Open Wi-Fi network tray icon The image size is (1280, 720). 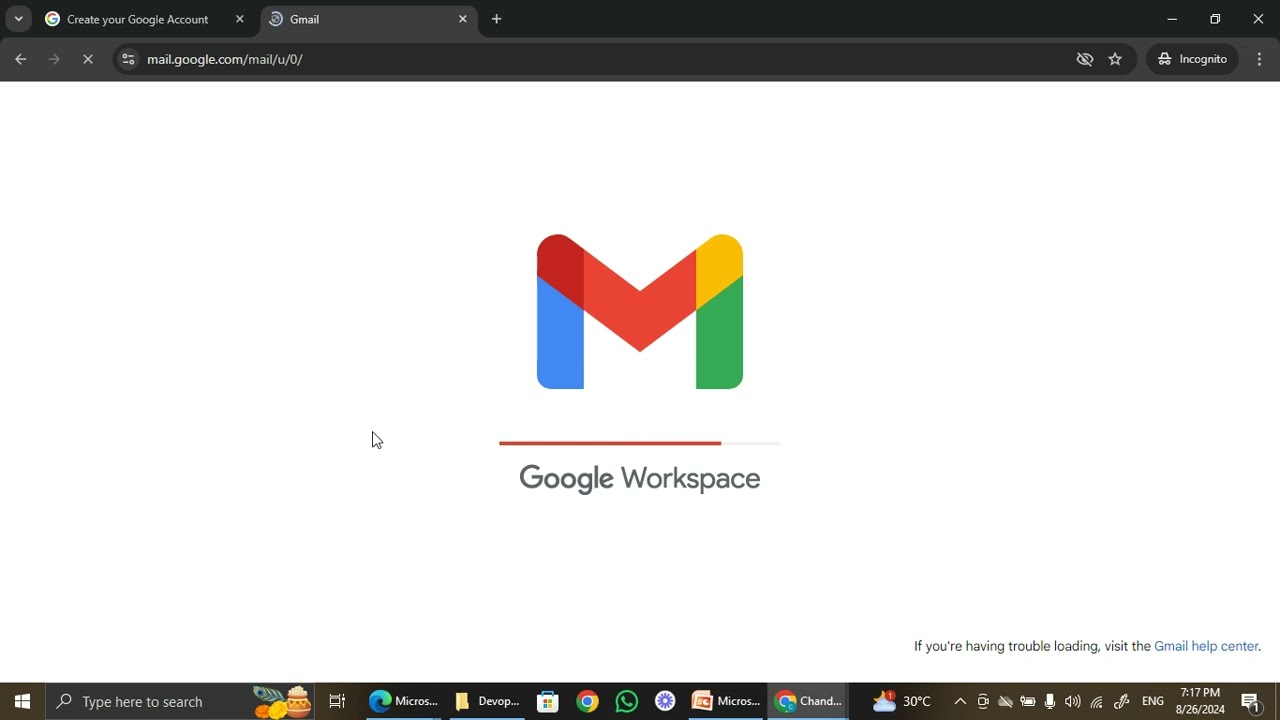point(1096,701)
